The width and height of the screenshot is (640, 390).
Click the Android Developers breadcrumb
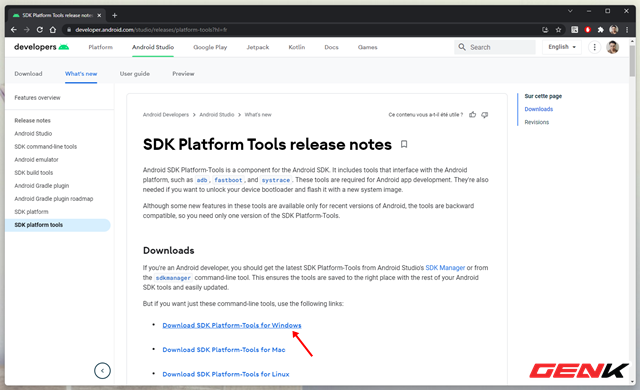(x=166, y=115)
